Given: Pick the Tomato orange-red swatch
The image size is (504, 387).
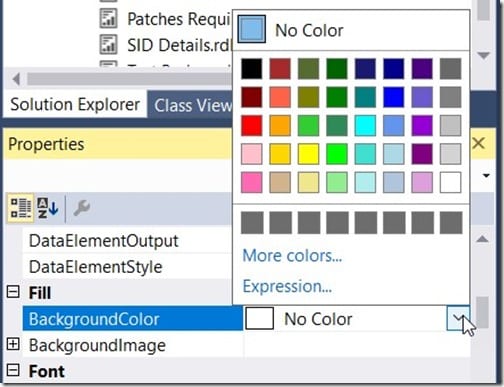Looking at the screenshot, I should point(280,97).
